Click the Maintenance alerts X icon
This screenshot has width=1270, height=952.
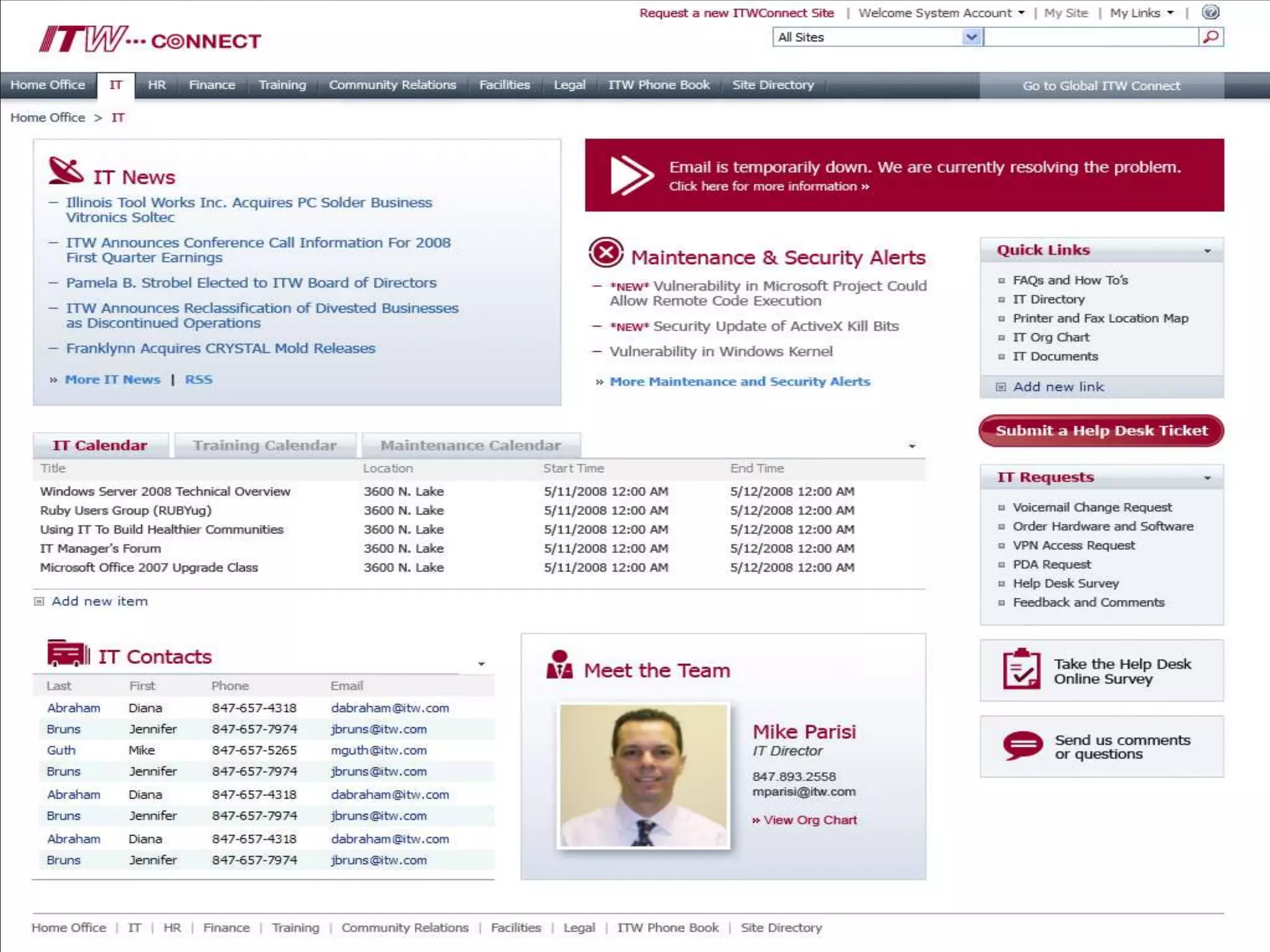(x=606, y=253)
